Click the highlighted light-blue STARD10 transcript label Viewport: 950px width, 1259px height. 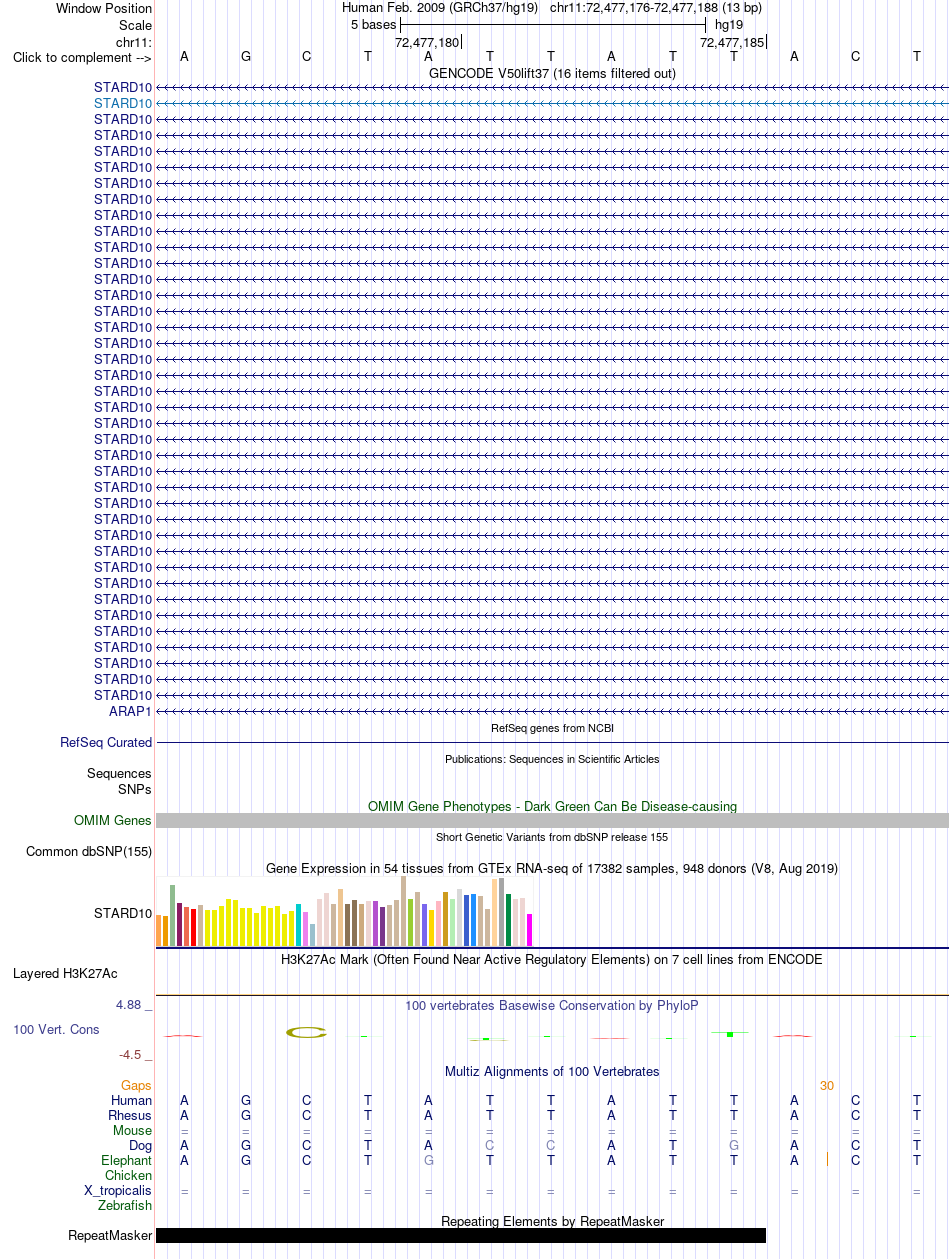click(x=123, y=103)
